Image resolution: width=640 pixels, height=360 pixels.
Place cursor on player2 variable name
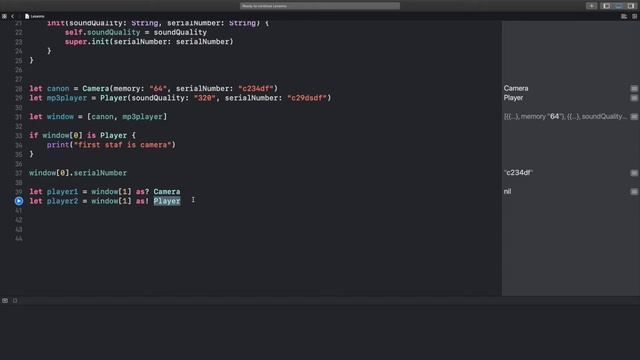pos(62,201)
